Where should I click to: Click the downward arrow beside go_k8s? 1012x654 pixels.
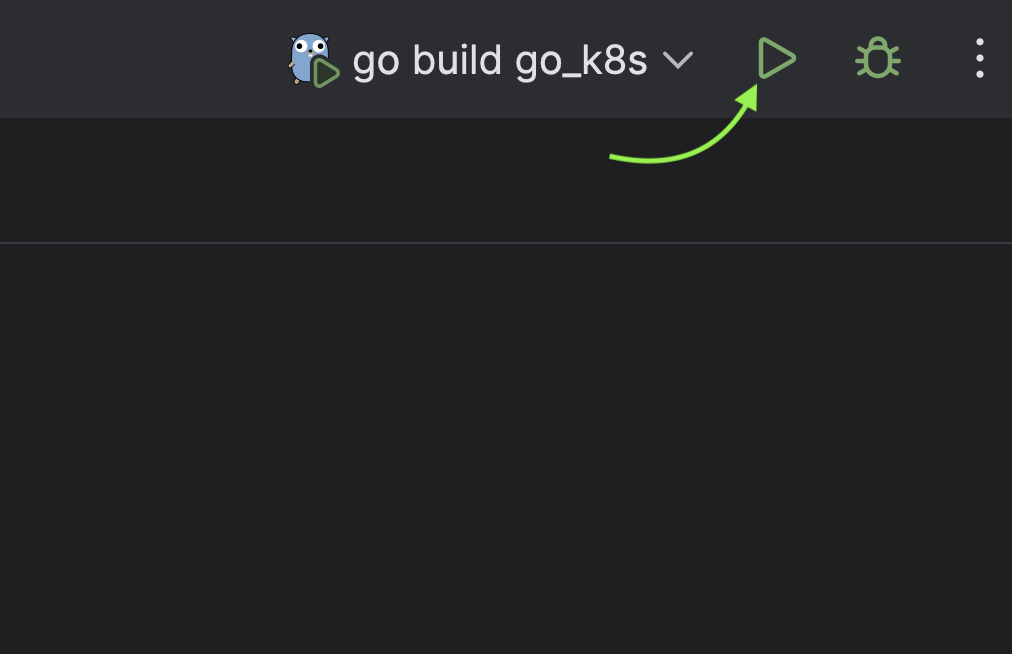(678, 61)
